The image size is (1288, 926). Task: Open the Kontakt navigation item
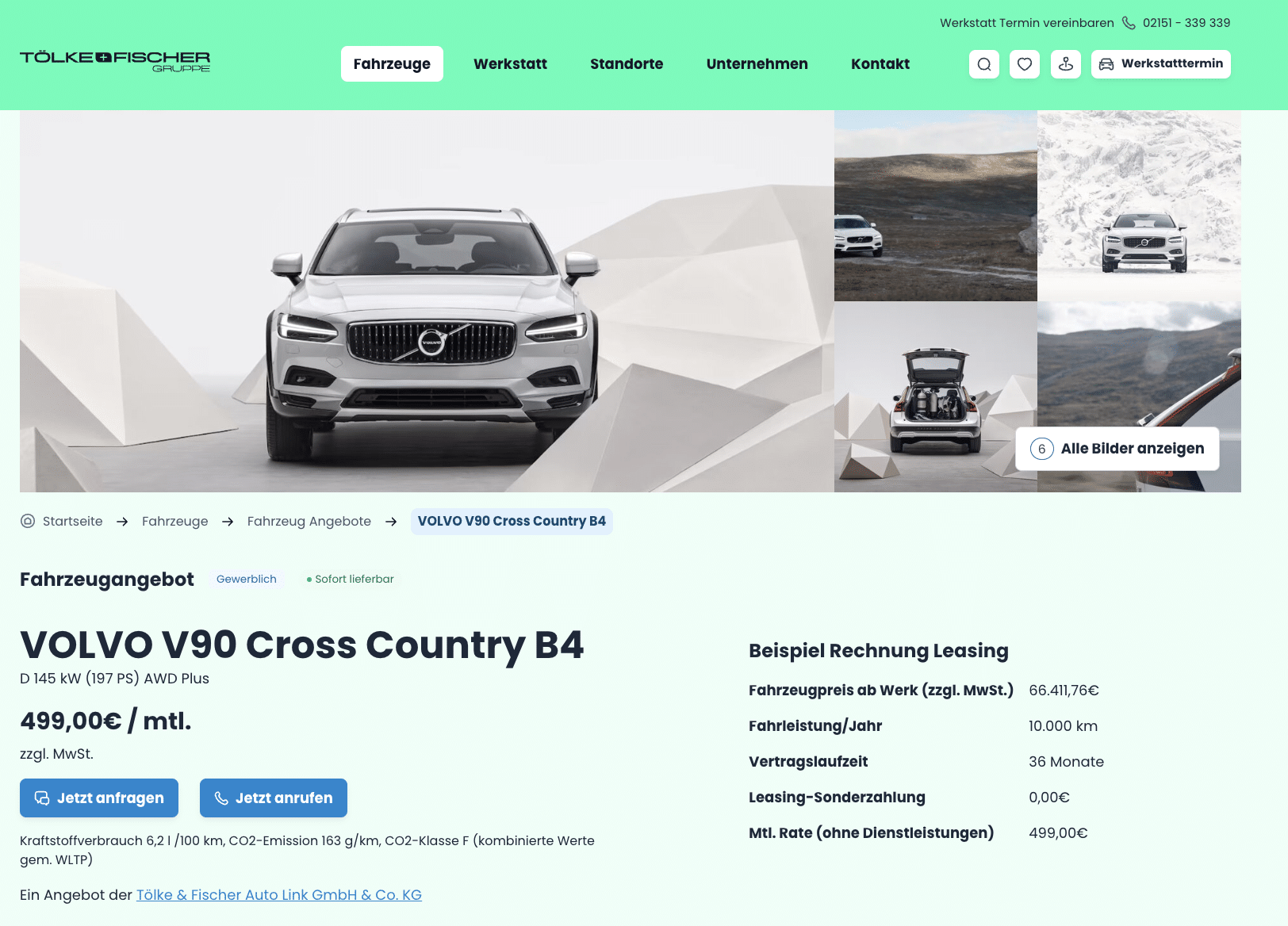880,64
